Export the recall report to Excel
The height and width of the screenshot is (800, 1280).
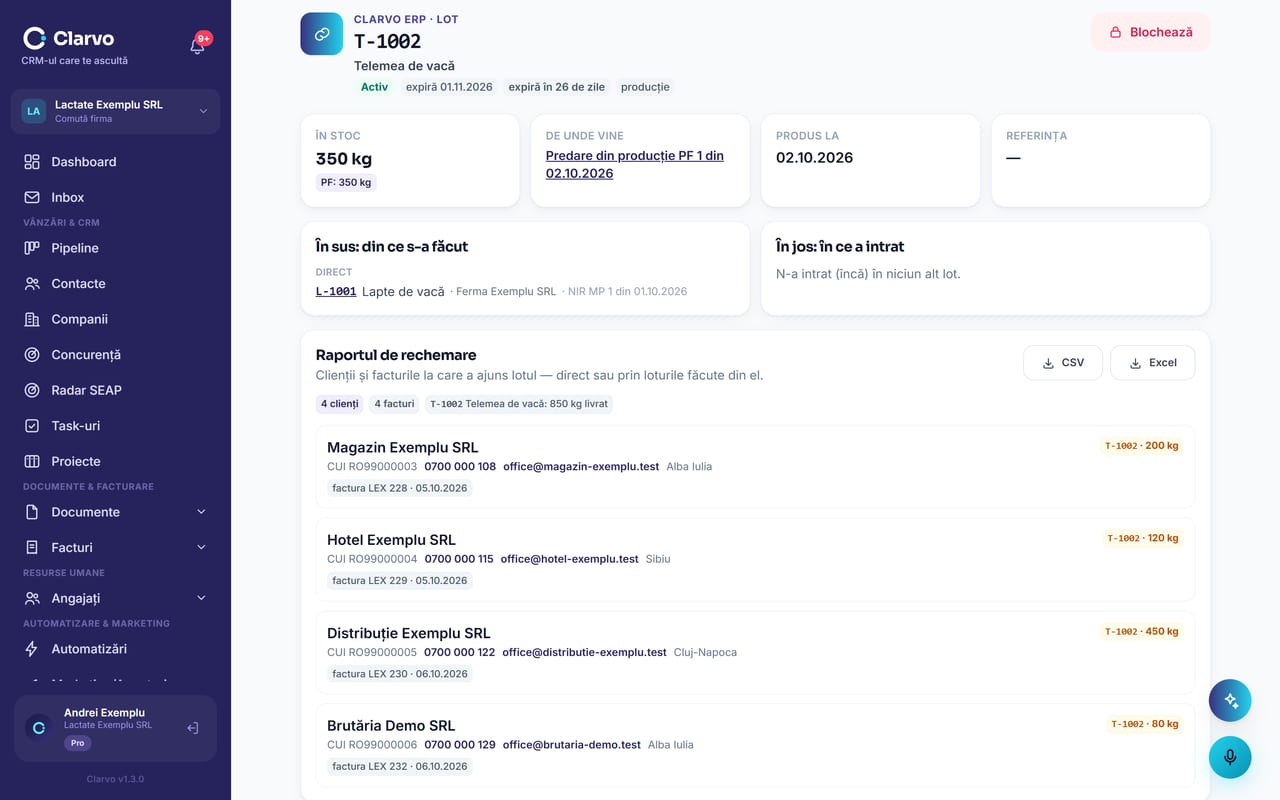(1152, 363)
